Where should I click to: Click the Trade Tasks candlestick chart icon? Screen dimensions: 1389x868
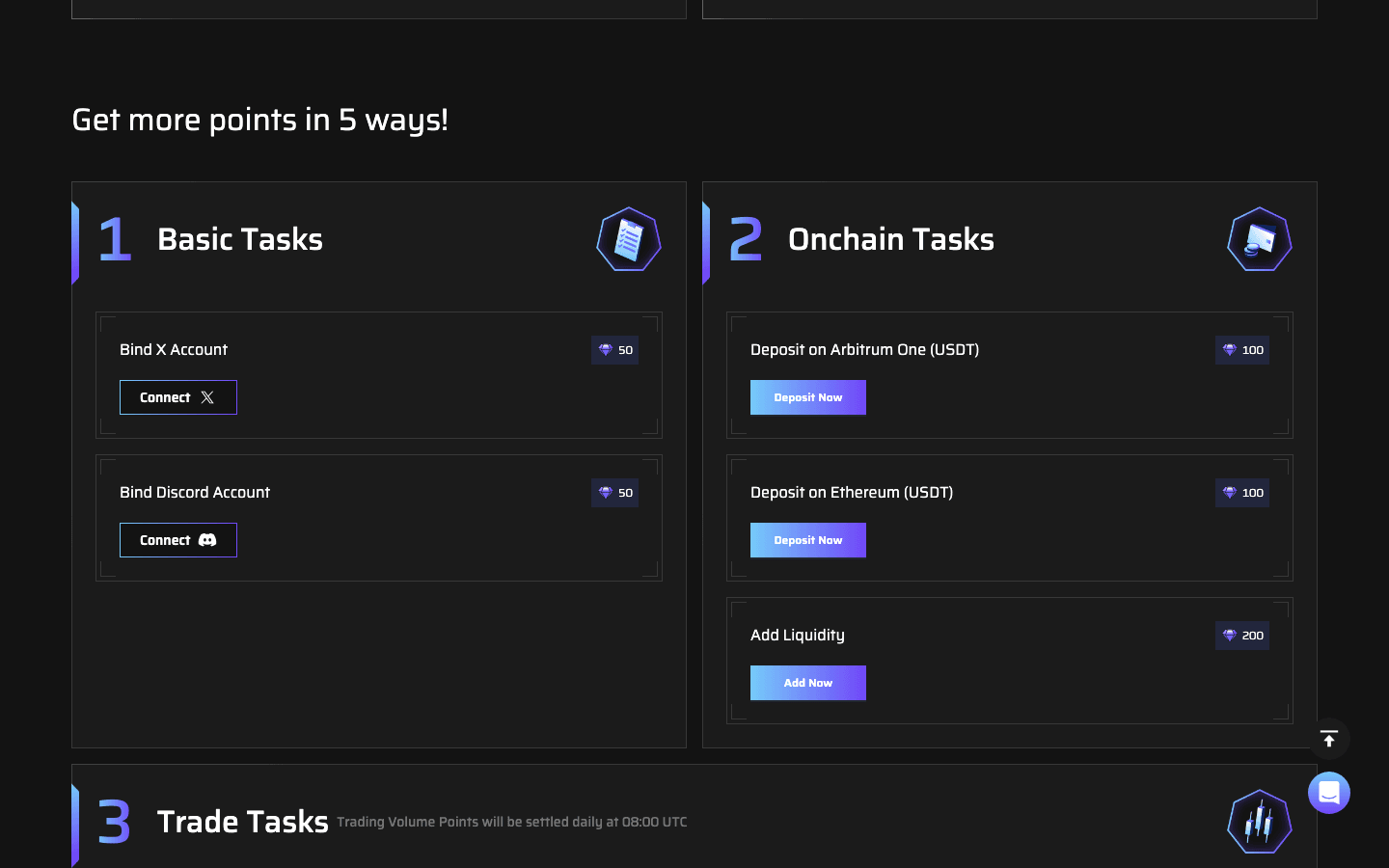pyautogui.click(x=1260, y=822)
